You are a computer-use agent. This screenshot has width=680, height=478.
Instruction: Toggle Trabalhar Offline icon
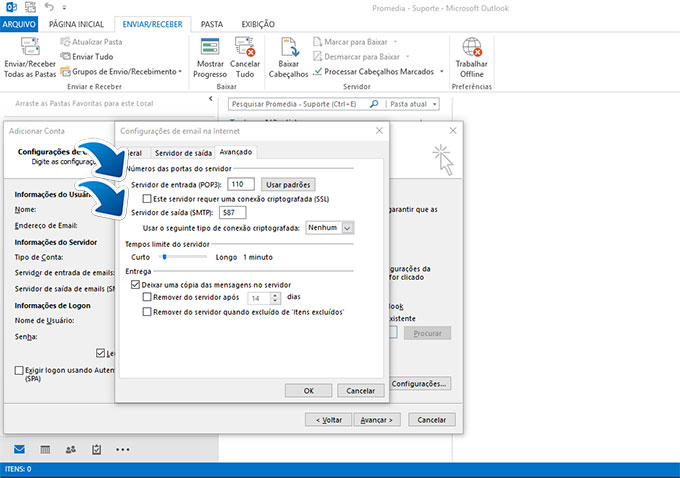click(472, 47)
